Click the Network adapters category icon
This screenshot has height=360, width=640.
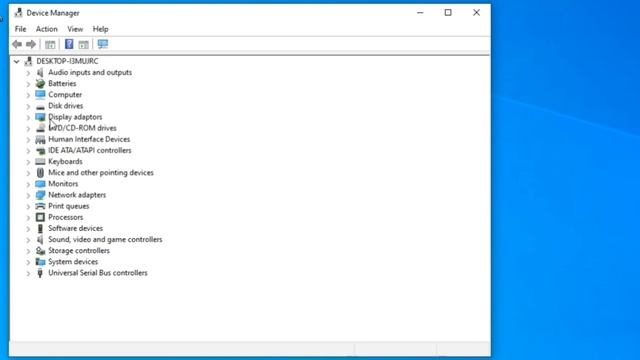click(x=40, y=195)
